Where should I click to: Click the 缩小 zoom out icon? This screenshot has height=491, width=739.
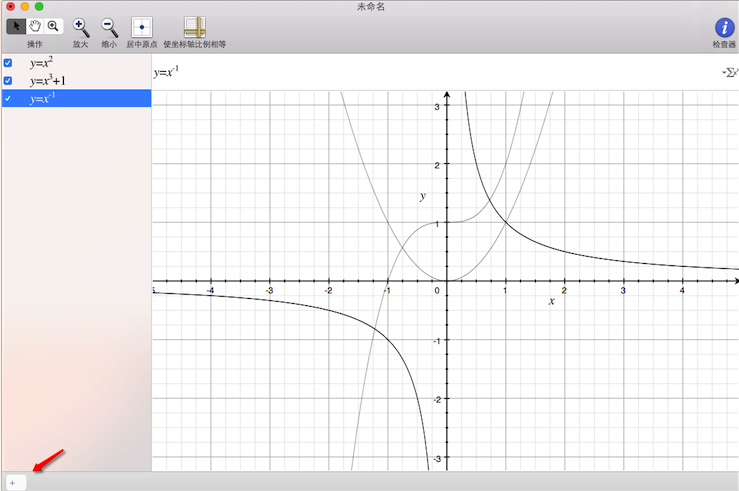point(109,28)
